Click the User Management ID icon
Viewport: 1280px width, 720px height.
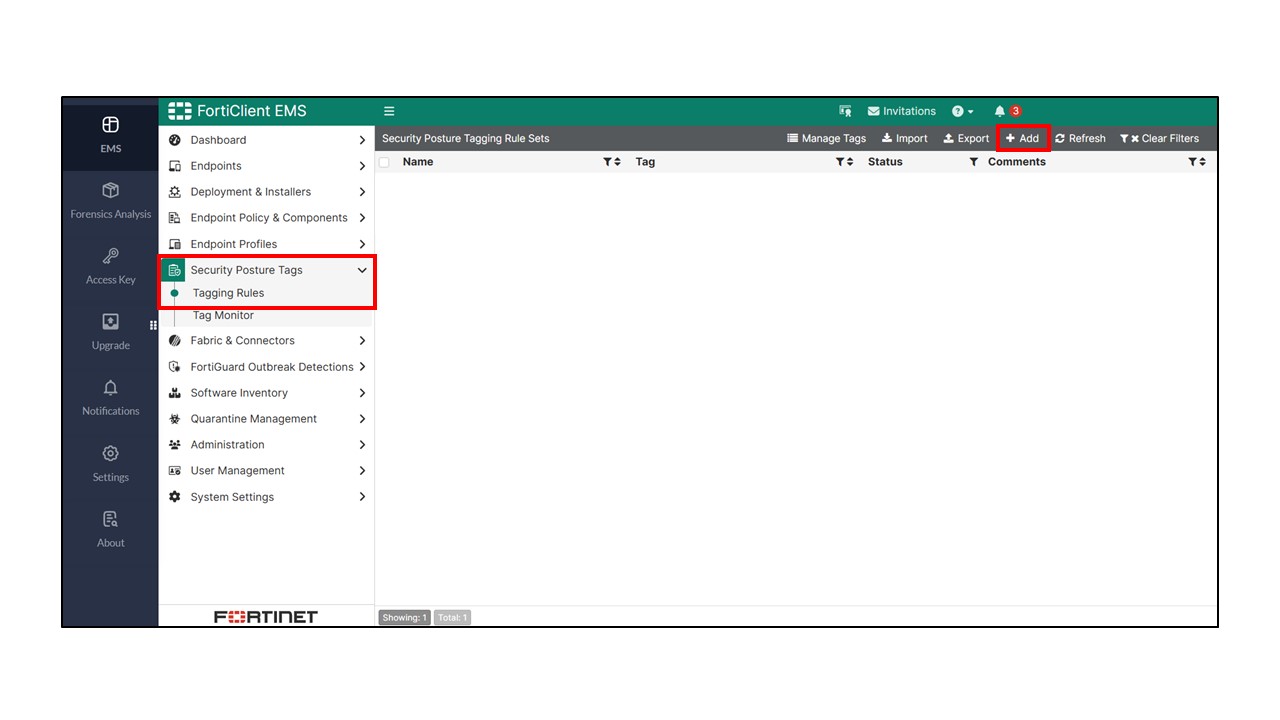pos(175,471)
